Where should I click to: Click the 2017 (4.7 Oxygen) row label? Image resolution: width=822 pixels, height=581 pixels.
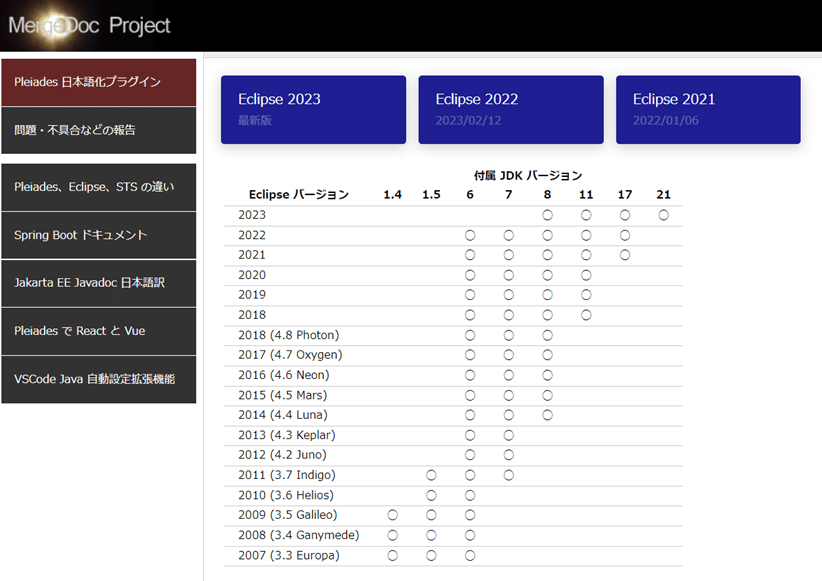[x=290, y=355]
